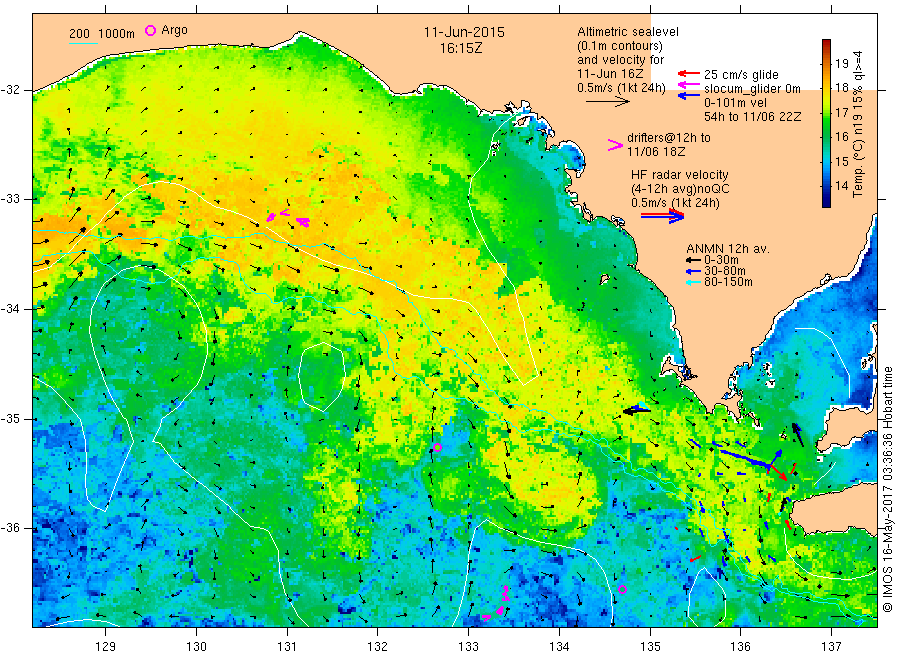Screen dimensions: 900x660
Task: Click the red 25 cm/s glide arrow
Action: point(688,73)
